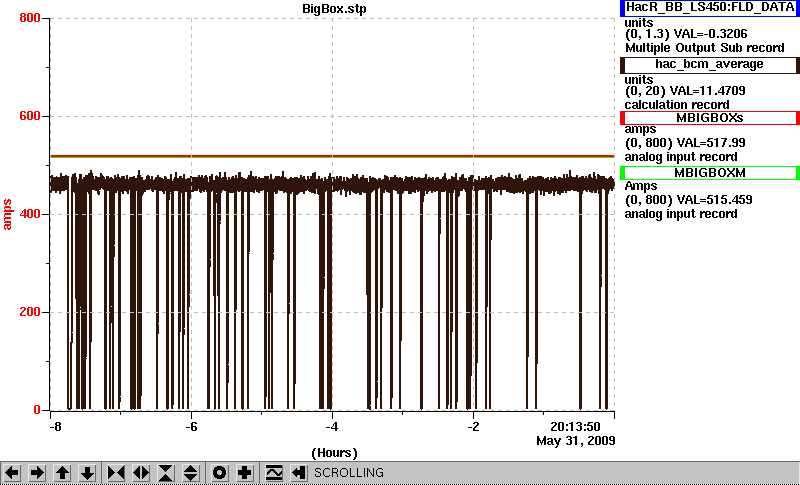
Task: Click the 400 y-axis tick label
Action: pyautogui.click(x=30, y=214)
